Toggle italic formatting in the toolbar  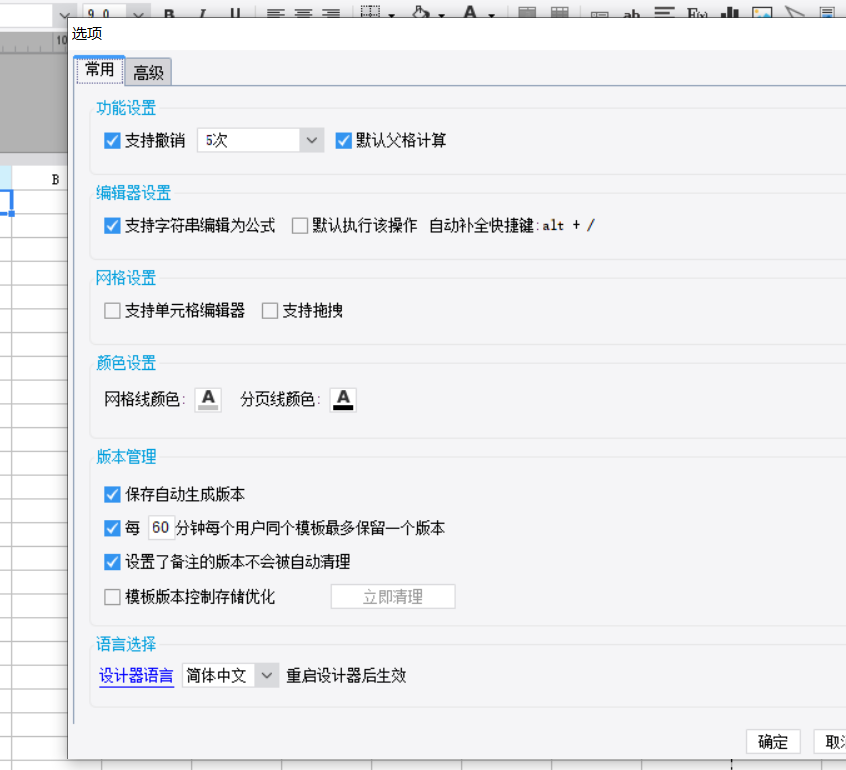pos(203,13)
